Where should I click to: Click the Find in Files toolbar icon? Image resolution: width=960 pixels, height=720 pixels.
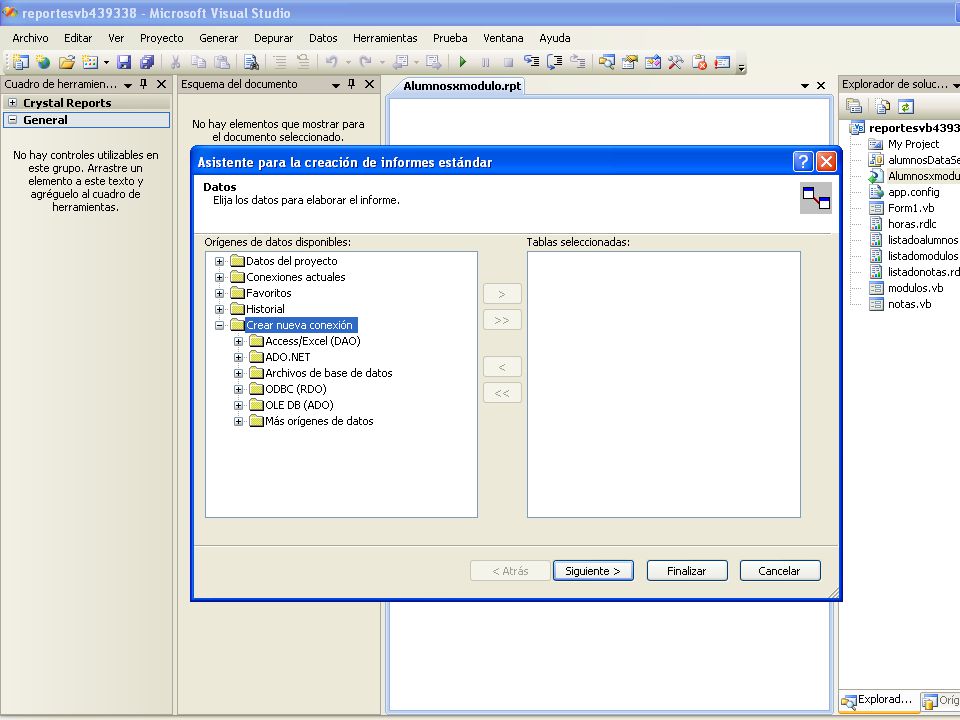click(251, 62)
